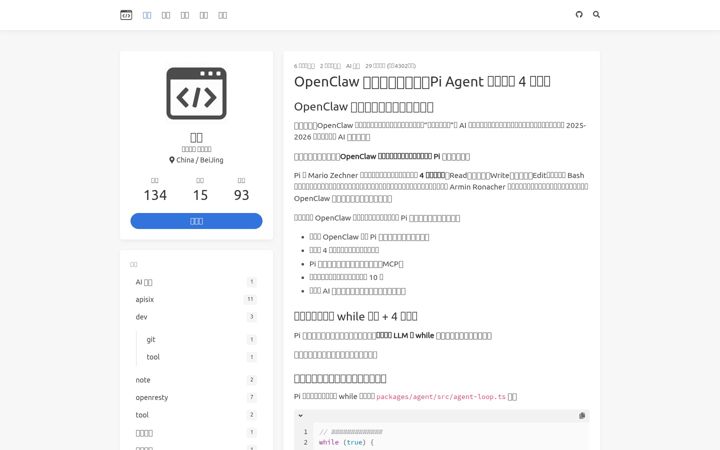Click the inline code packages/agent/src/agent-loop.ts
Screen dimensions: 720x450
pyautogui.click(x=441, y=397)
